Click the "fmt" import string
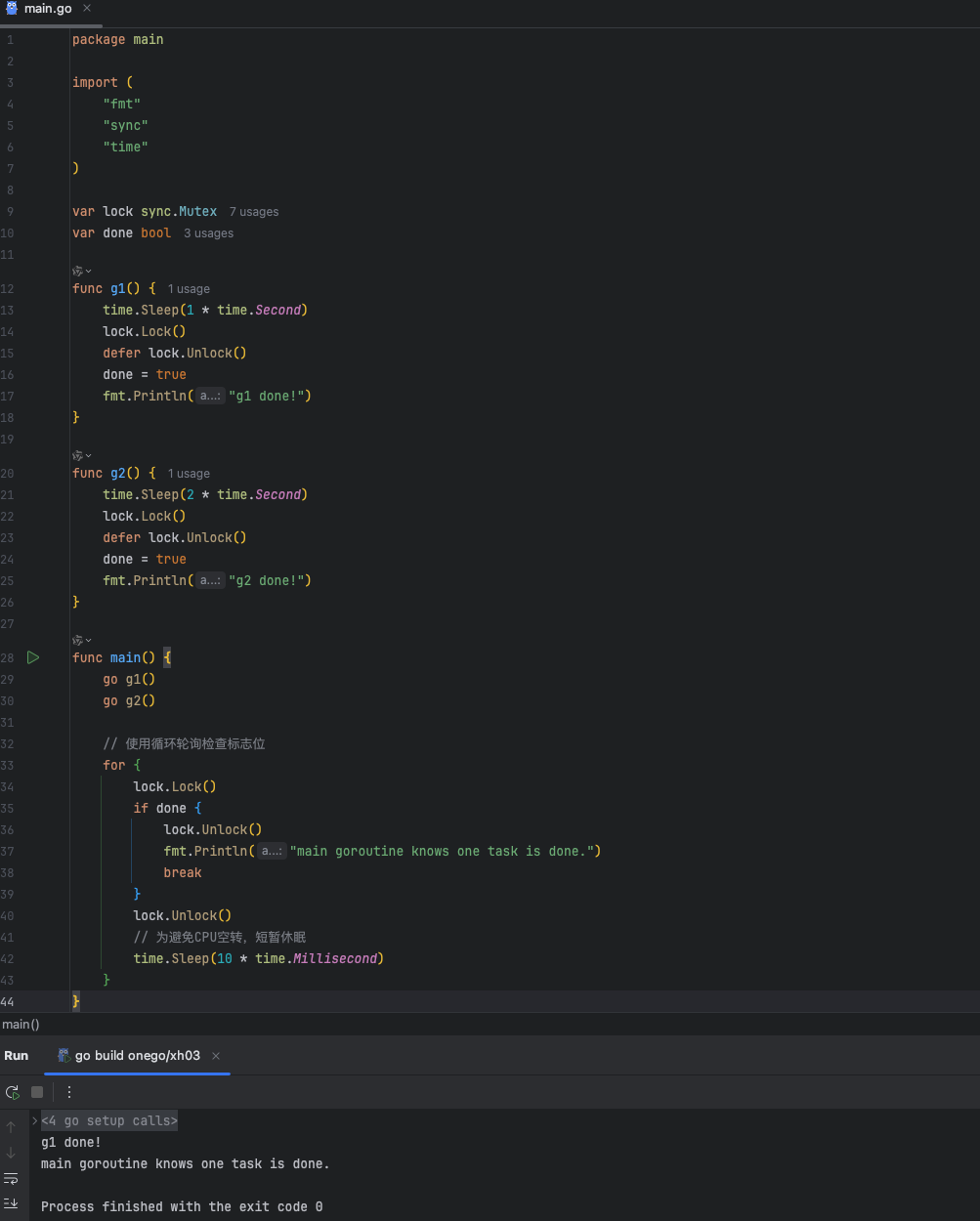The image size is (980, 1221). pos(122,104)
